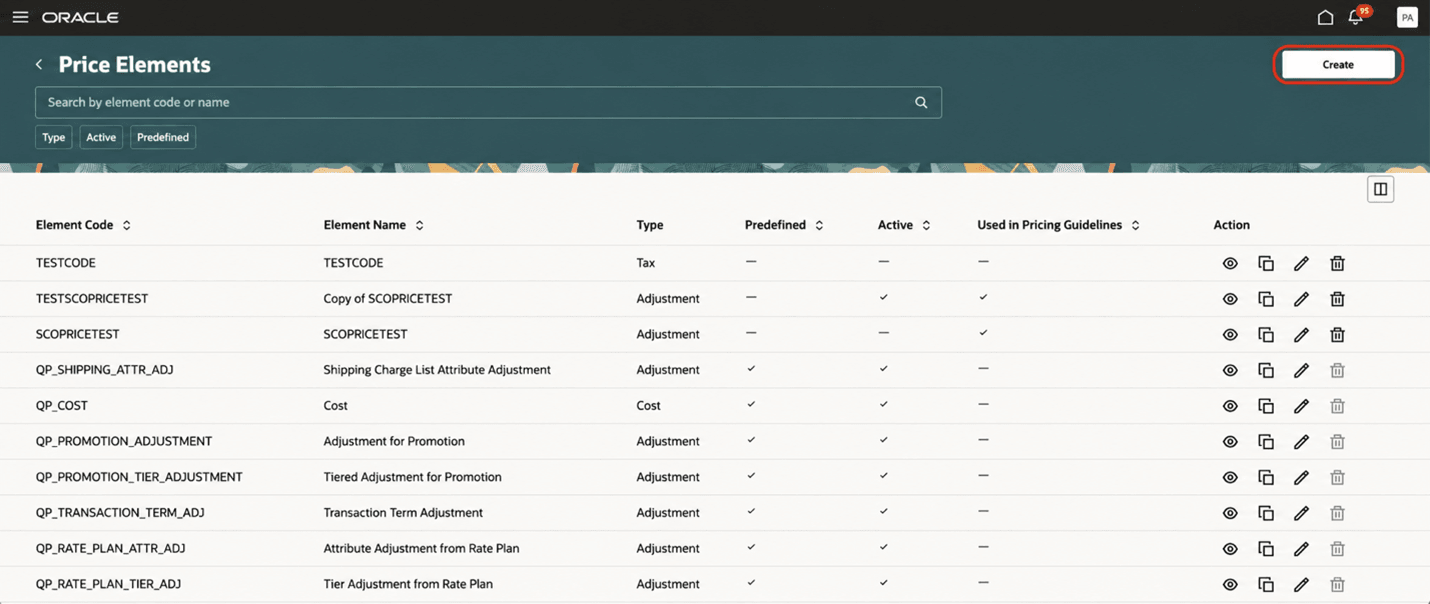
Task: Focus the element code or name search field
Action: click(x=488, y=102)
